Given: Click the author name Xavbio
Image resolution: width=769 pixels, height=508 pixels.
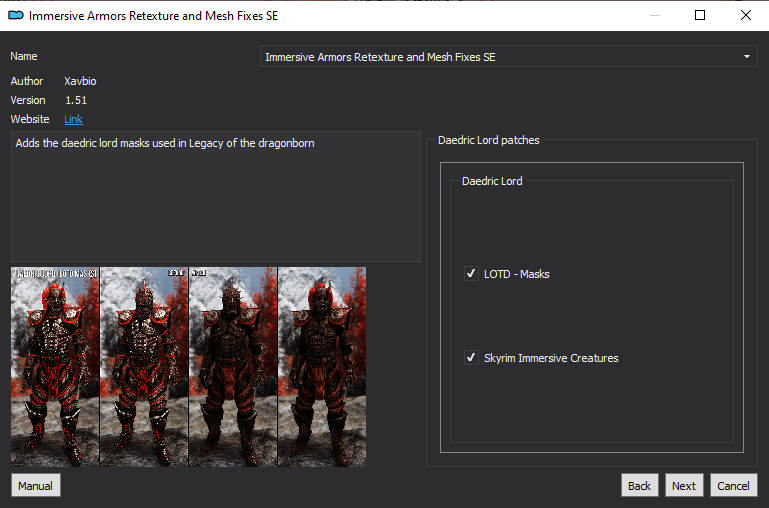Looking at the screenshot, I should (x=80, y=81).
